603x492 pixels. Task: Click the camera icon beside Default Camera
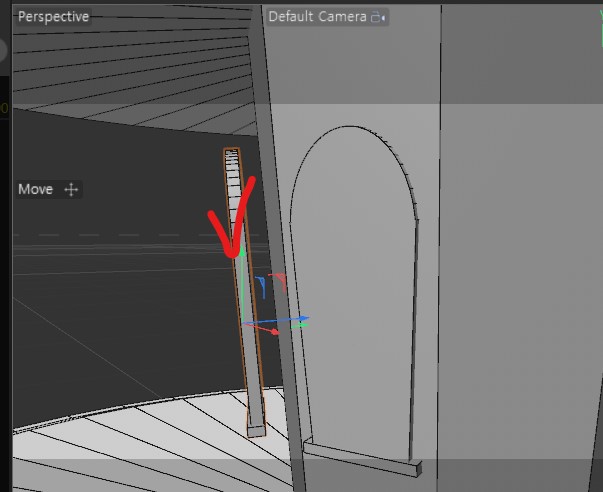point(378,17)
